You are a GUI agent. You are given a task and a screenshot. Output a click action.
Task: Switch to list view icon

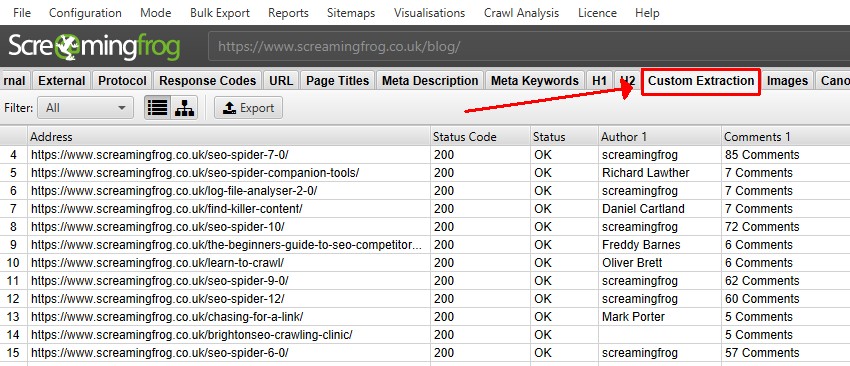(x=157, y=108)
